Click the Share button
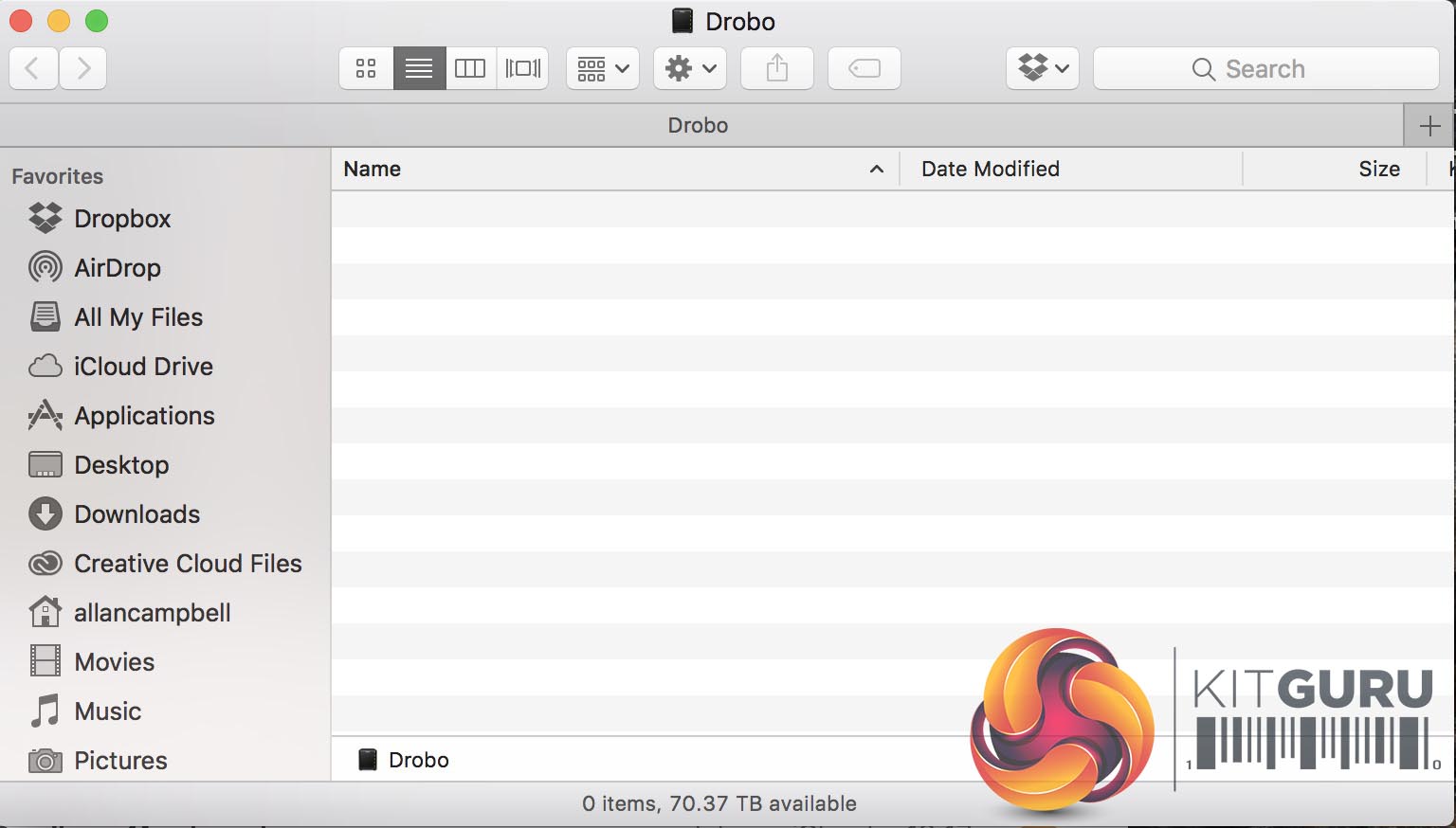 [x=777, y=68]
